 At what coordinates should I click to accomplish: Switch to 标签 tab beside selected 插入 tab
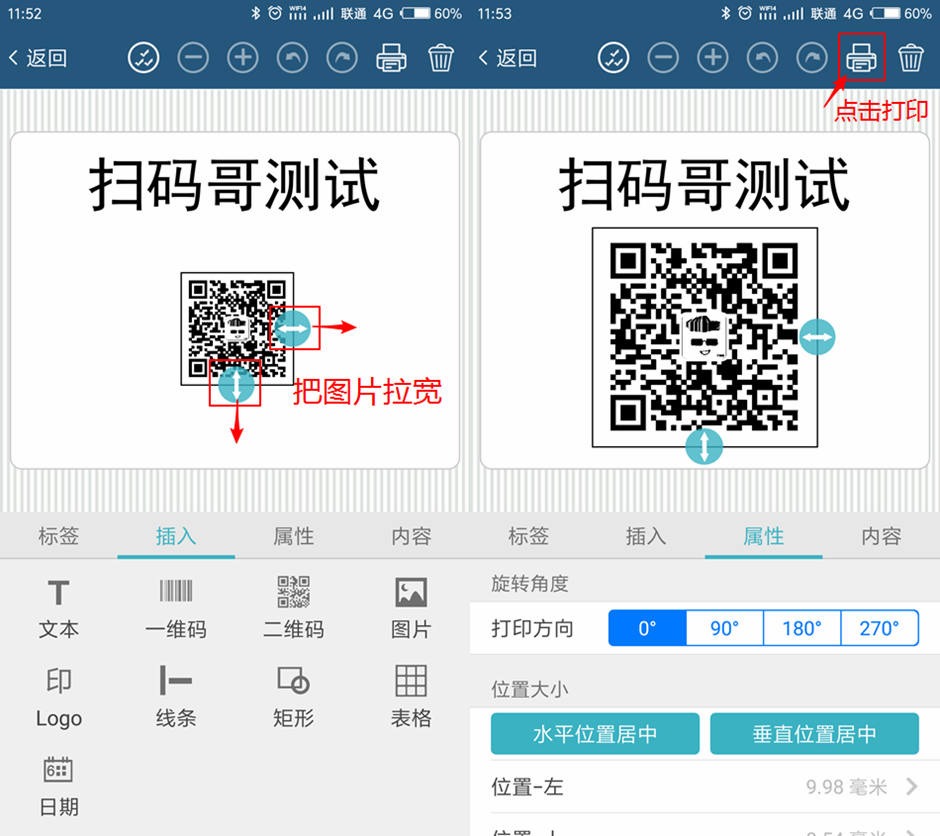click(x=59, y=536)
